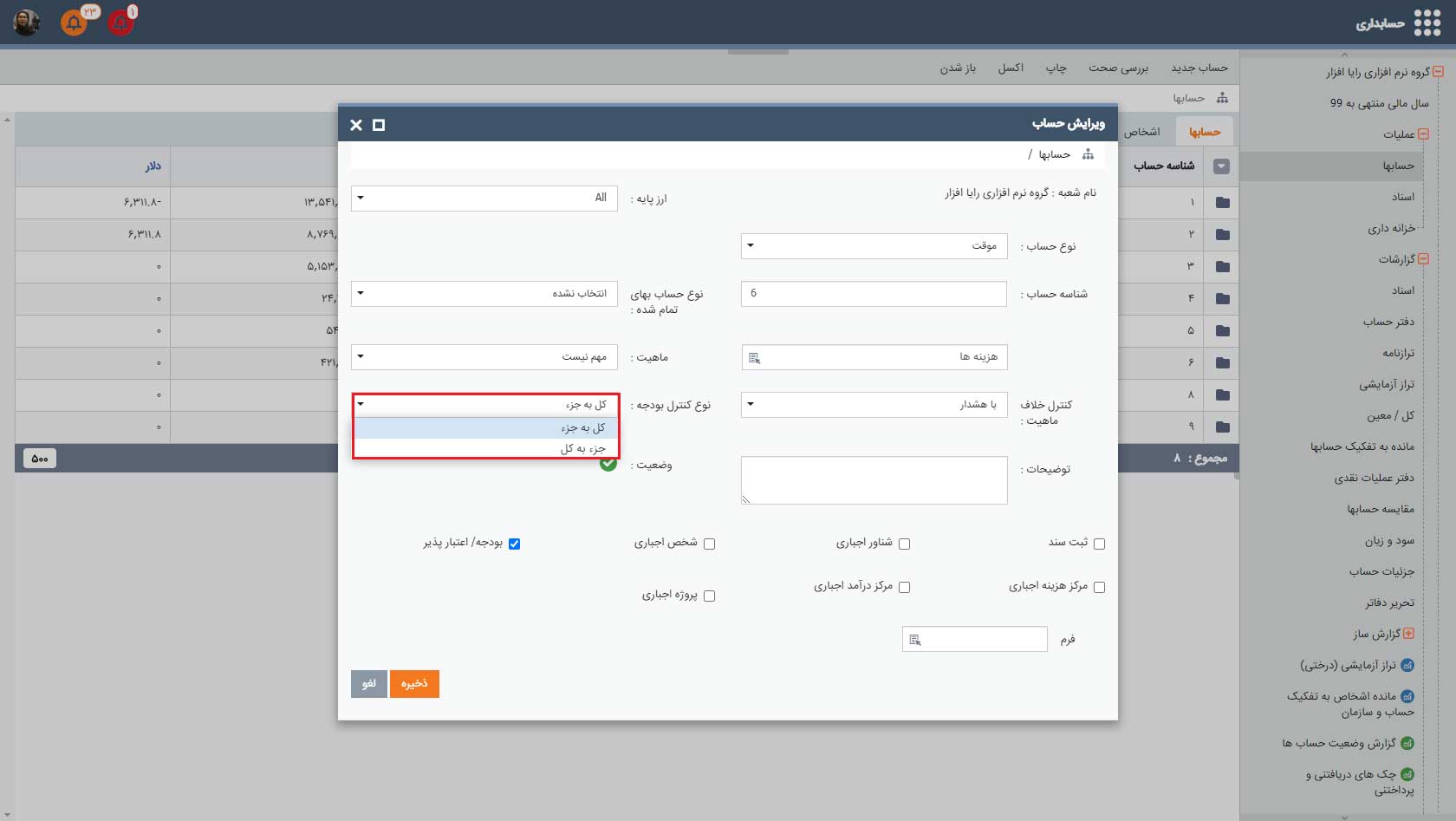
Task: Collapse the عملیات tree node
Action: 1423,134
